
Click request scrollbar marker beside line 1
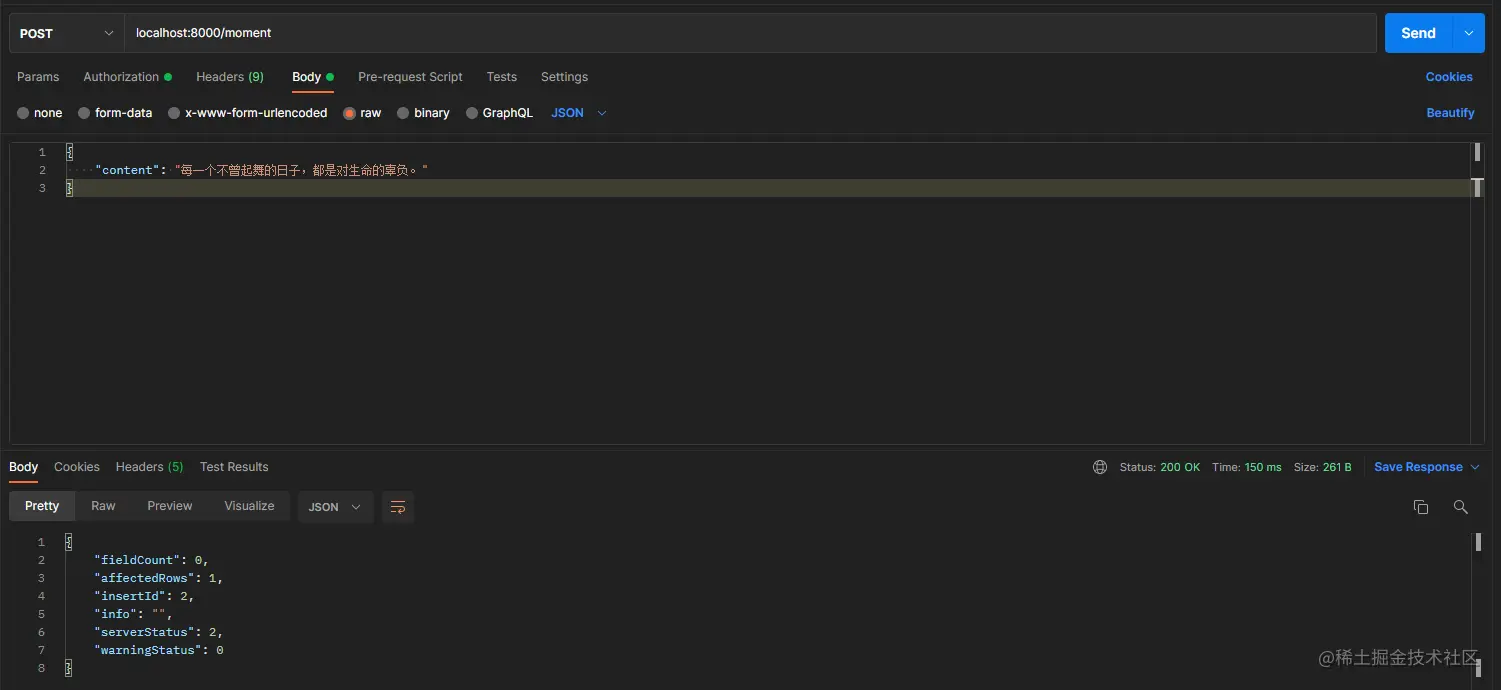tap(1476, 152)
